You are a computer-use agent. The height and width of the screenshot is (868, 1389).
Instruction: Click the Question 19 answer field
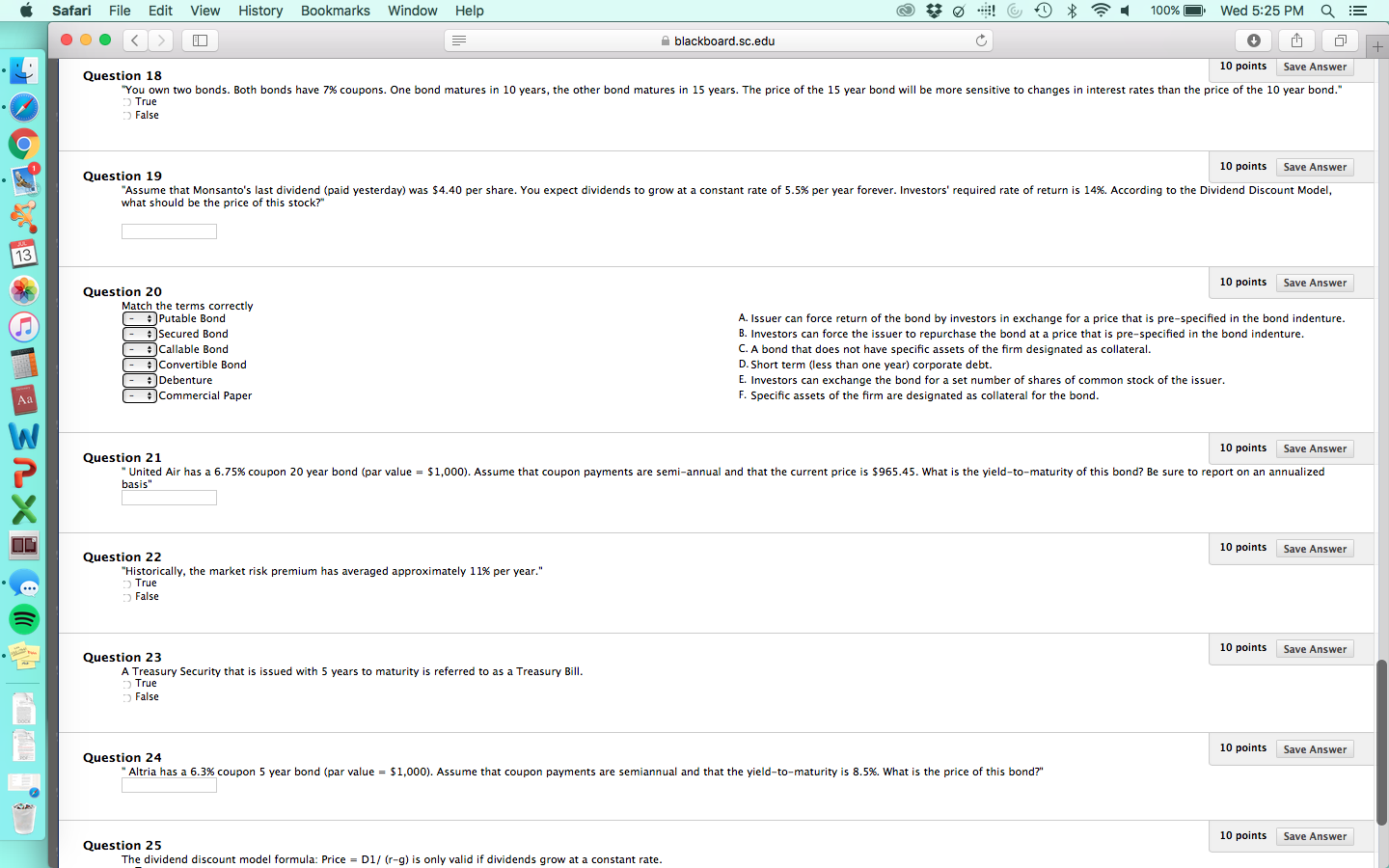[169, 231]
